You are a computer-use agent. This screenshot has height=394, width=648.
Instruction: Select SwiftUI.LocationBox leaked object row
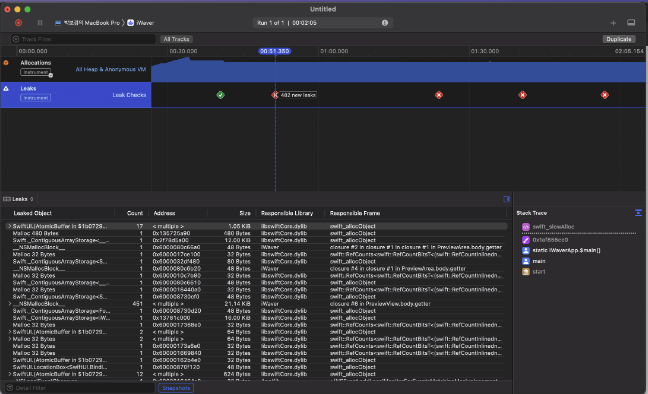click(256, 367)
